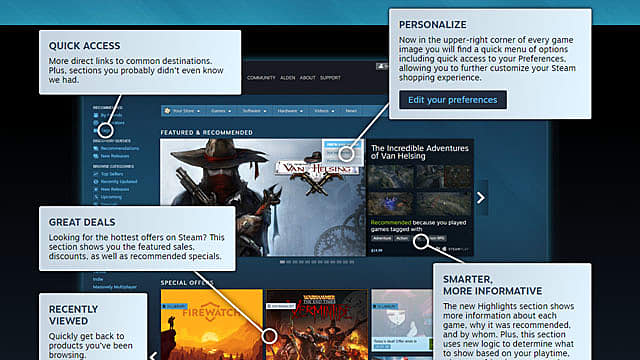Select the Adventure tag on Van Helsing
Screen dimensions: 640x360
pyautogui.click(x=382, y=238)
